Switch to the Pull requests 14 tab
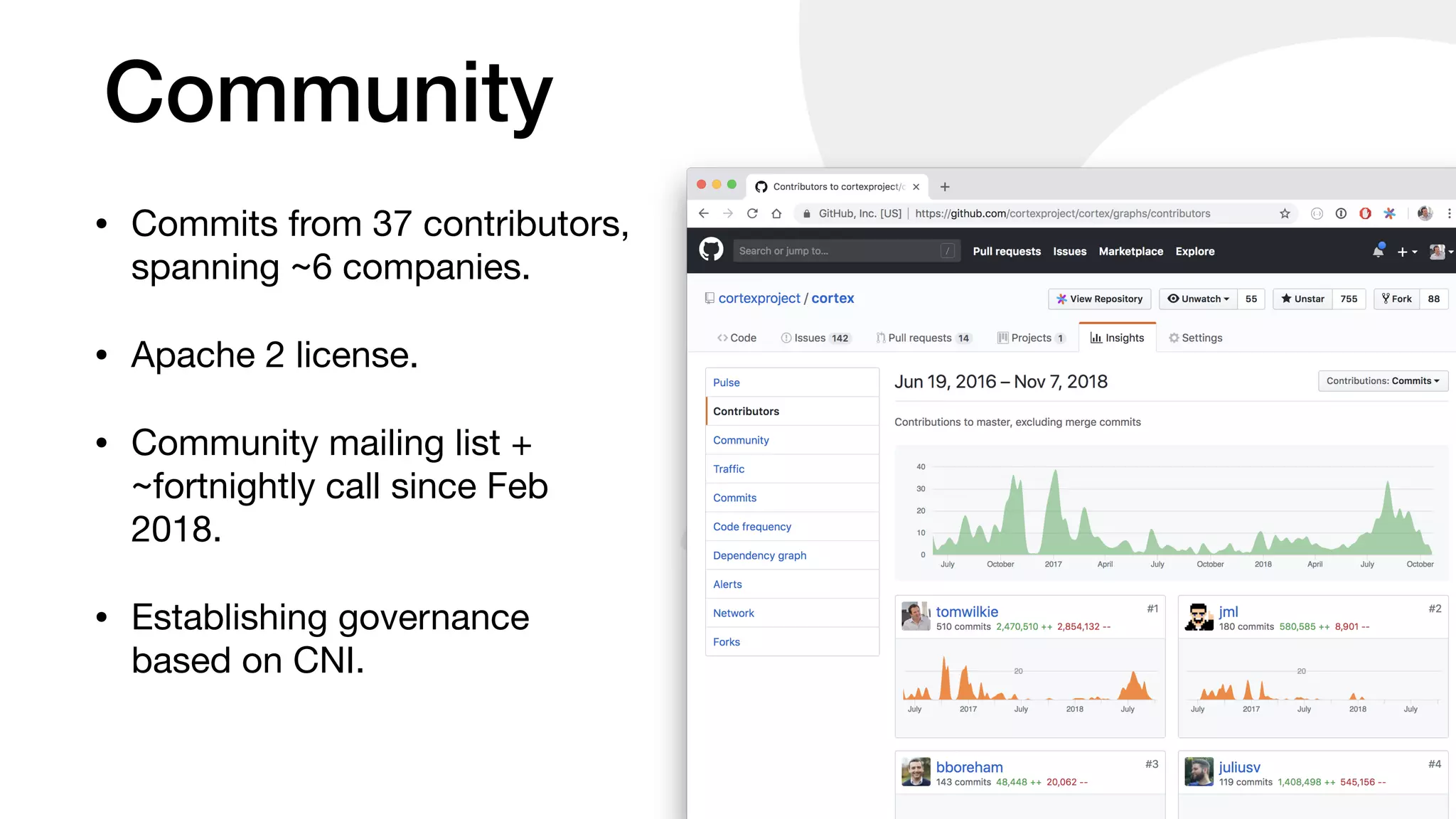The height and width of the screenshot is (819, 1456). [x=924, y=338]
